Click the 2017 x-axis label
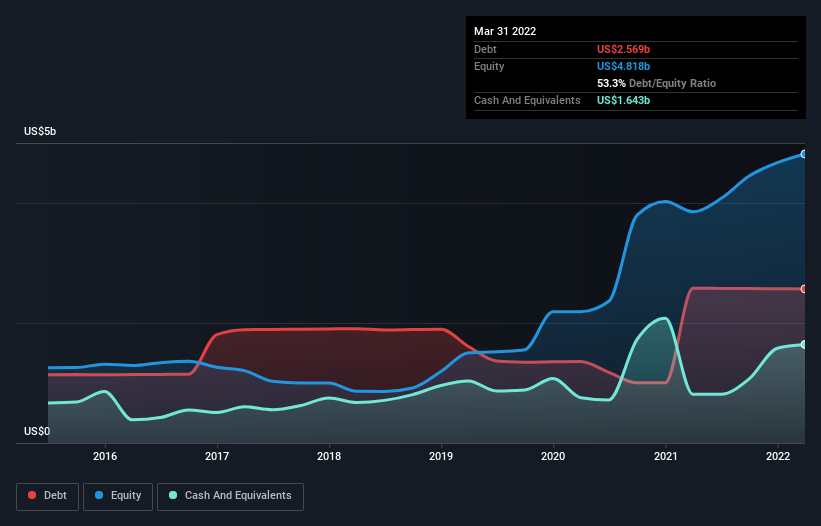The image size is (821, 526). 217,456
